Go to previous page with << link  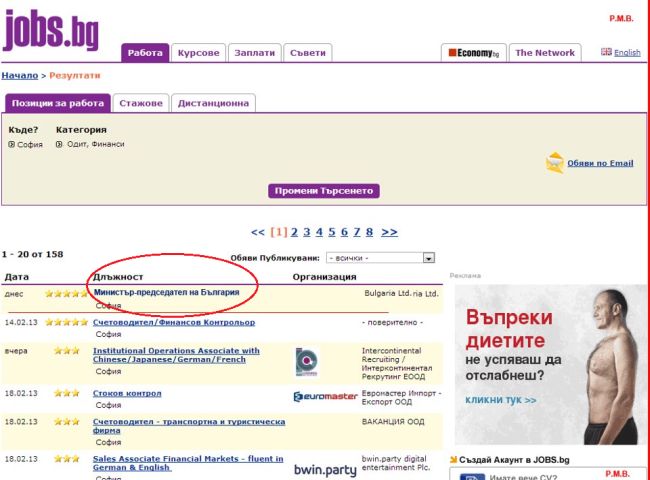tap(258, 232)
